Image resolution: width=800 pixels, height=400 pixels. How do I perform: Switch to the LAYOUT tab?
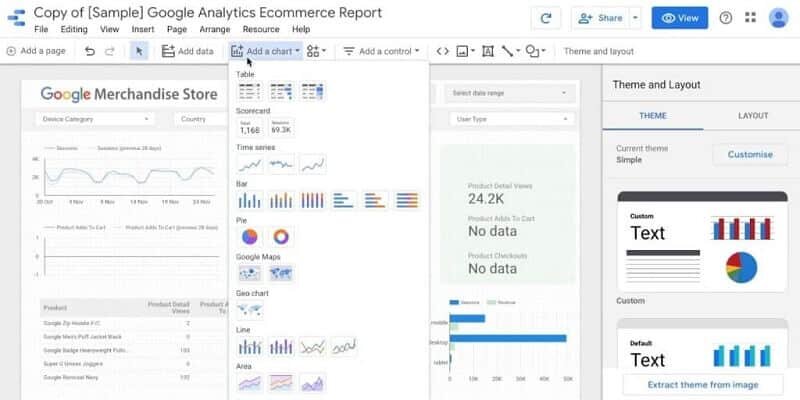[753, 116]
